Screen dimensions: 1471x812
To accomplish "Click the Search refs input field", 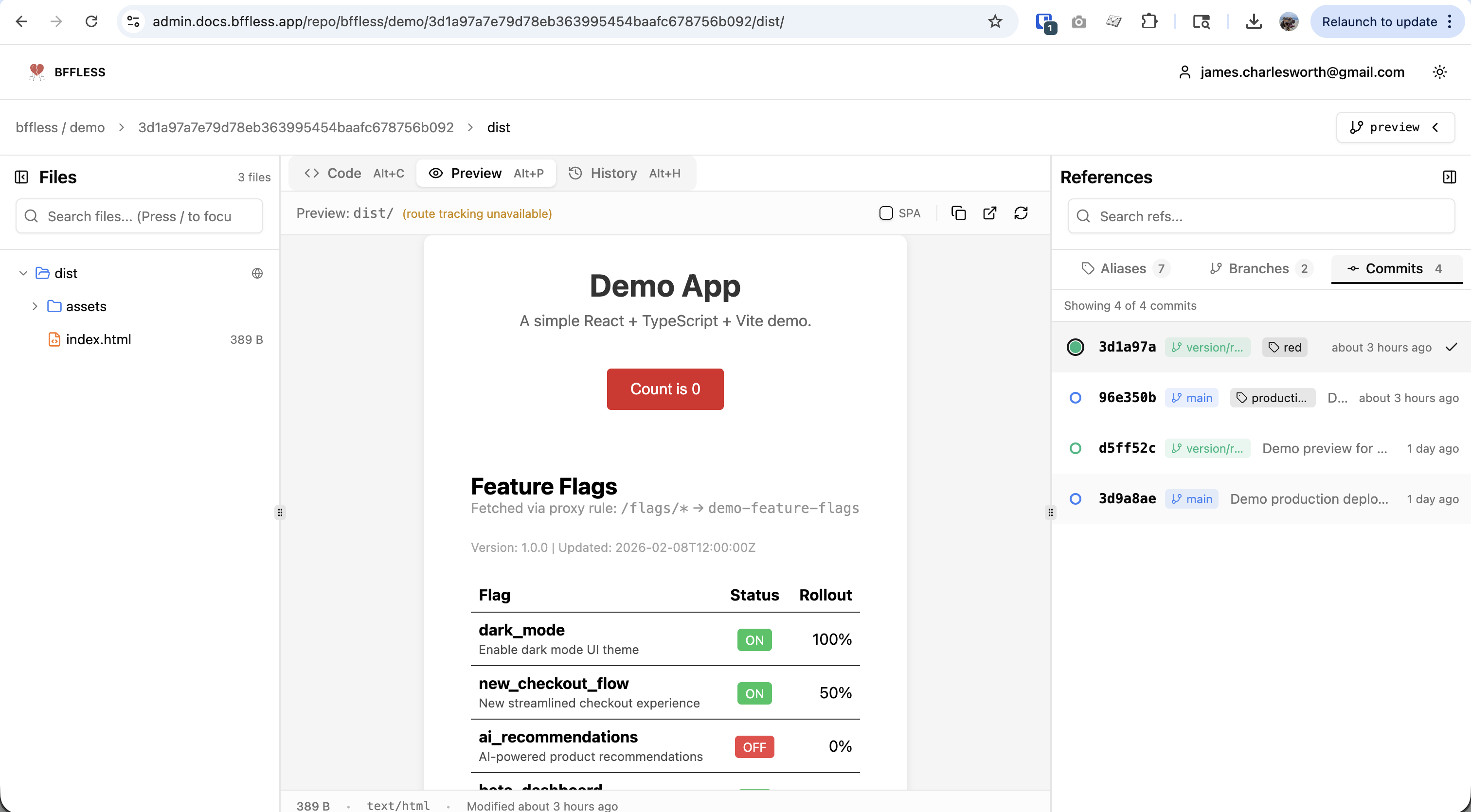I will [1261, 216].
